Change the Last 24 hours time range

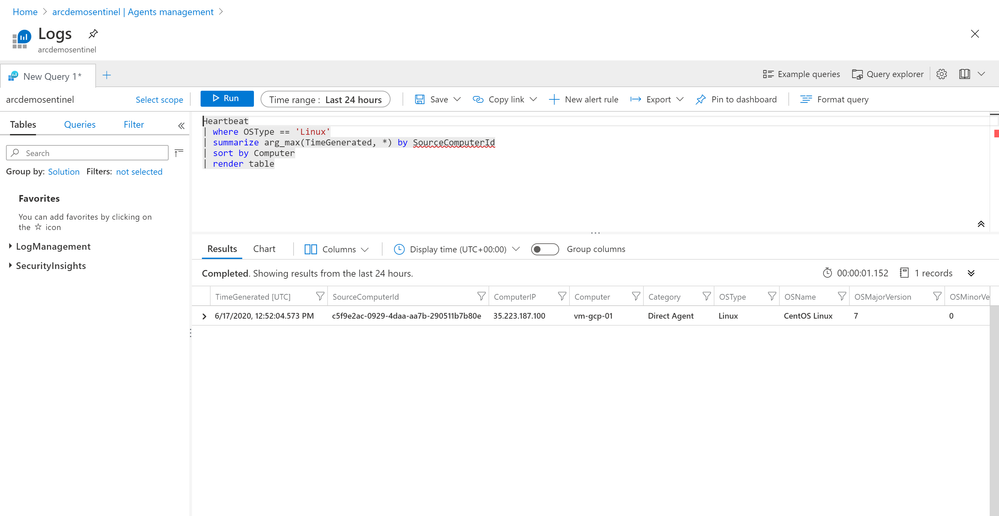(326, 99)
